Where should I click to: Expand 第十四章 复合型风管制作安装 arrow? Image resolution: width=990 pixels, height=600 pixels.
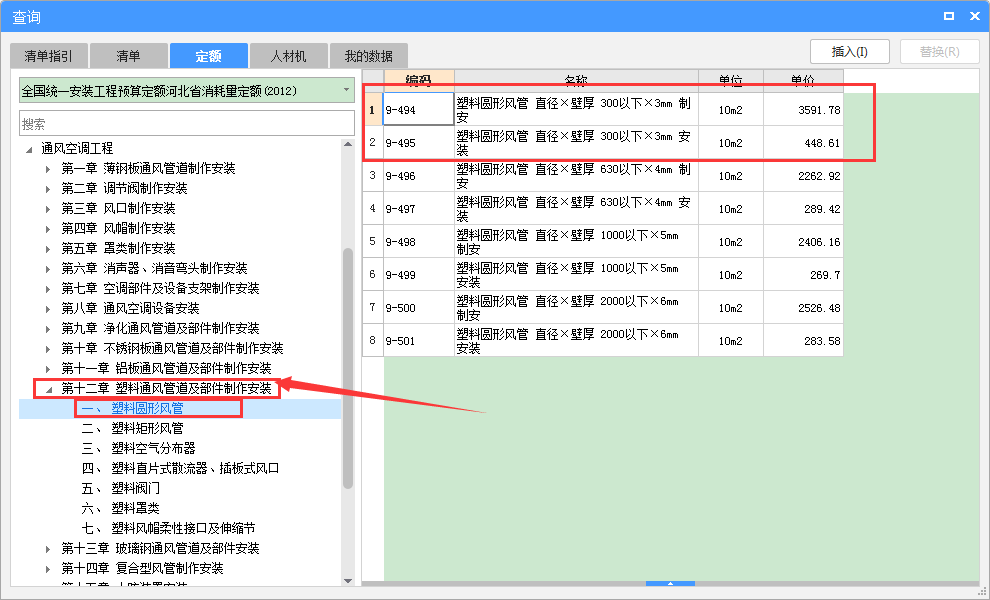[48, 569]
